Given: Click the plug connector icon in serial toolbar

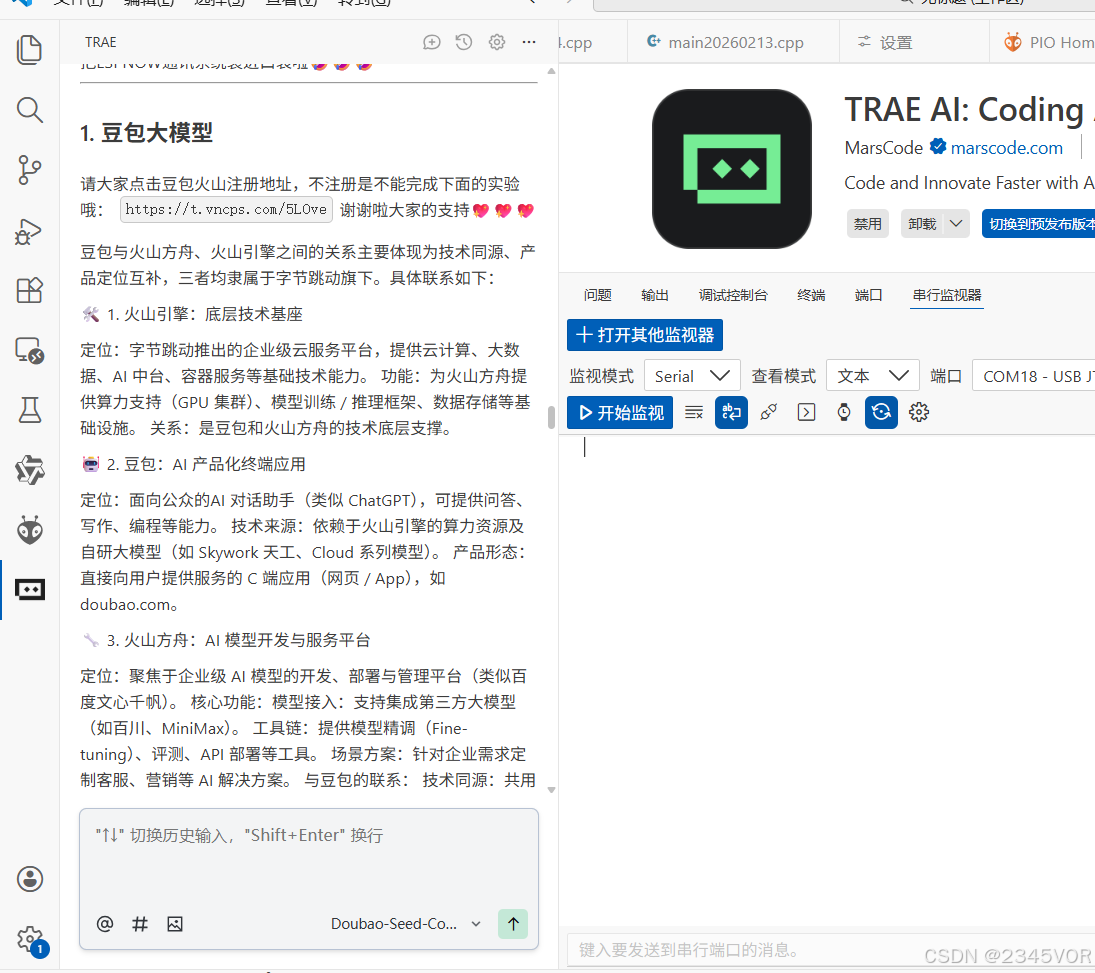Looking at the screenshot, I should [769, 412].
